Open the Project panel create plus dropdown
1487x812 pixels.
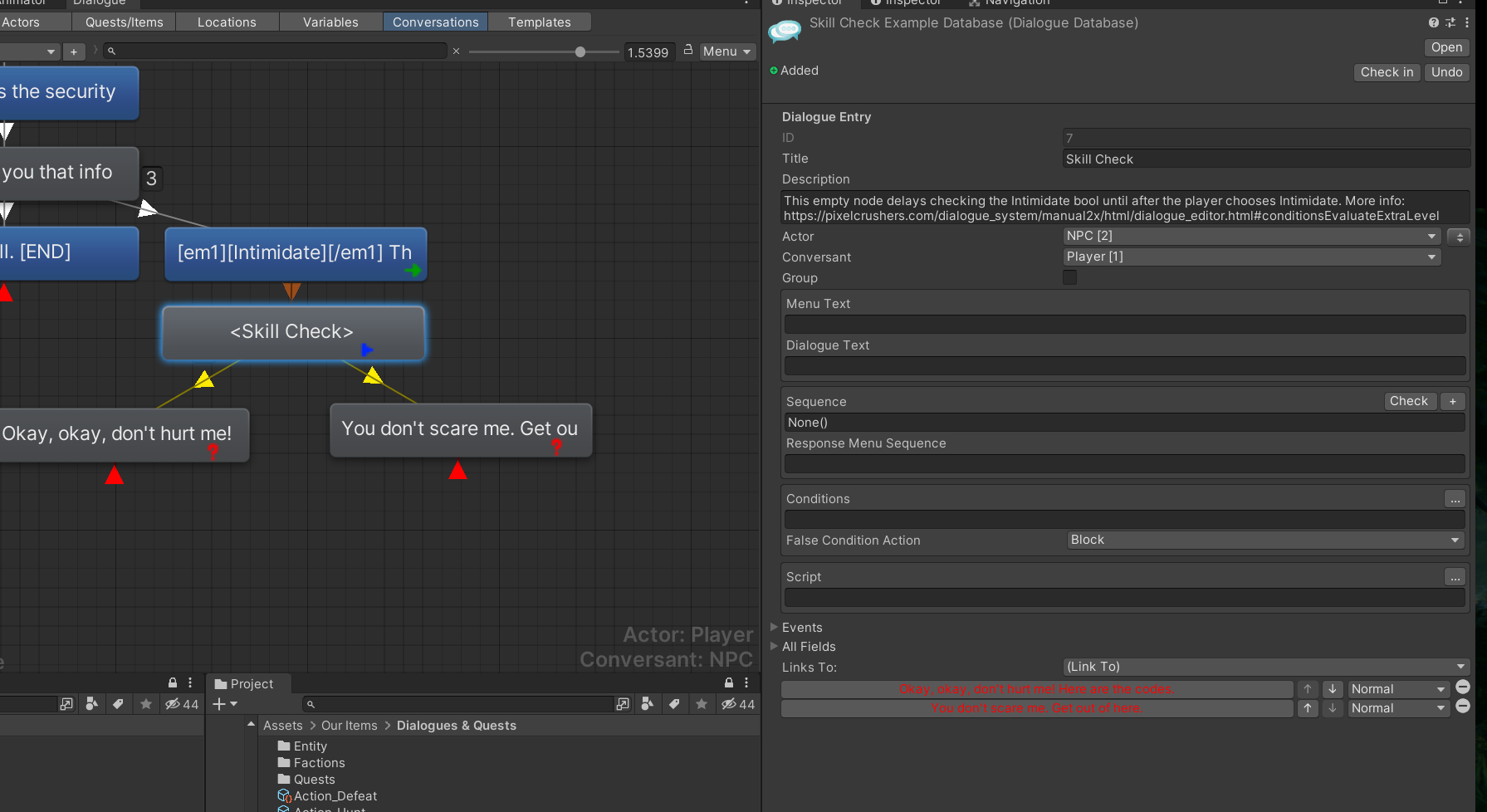(225, 704)
